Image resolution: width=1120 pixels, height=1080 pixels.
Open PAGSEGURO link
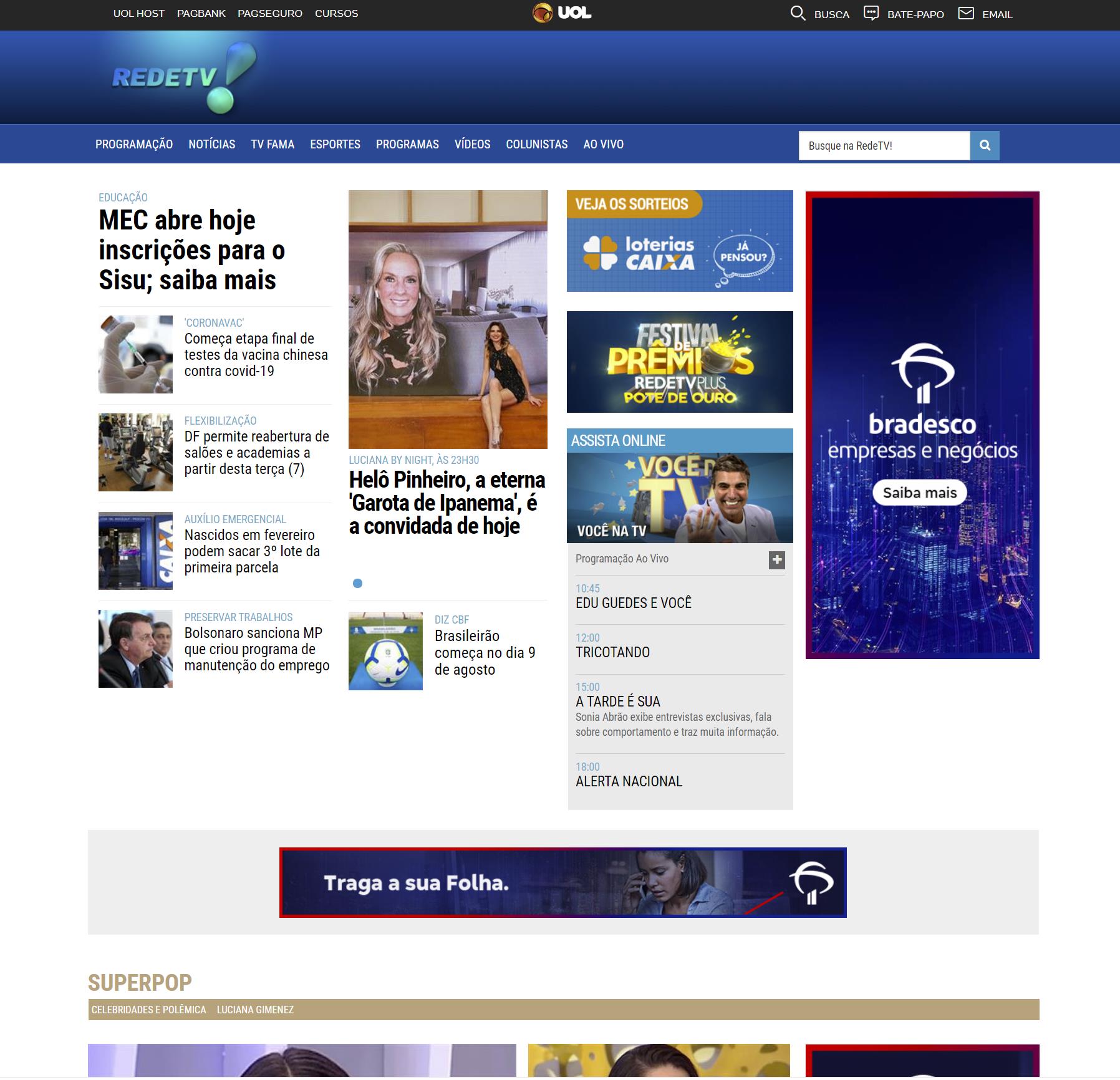click(270, 13)
